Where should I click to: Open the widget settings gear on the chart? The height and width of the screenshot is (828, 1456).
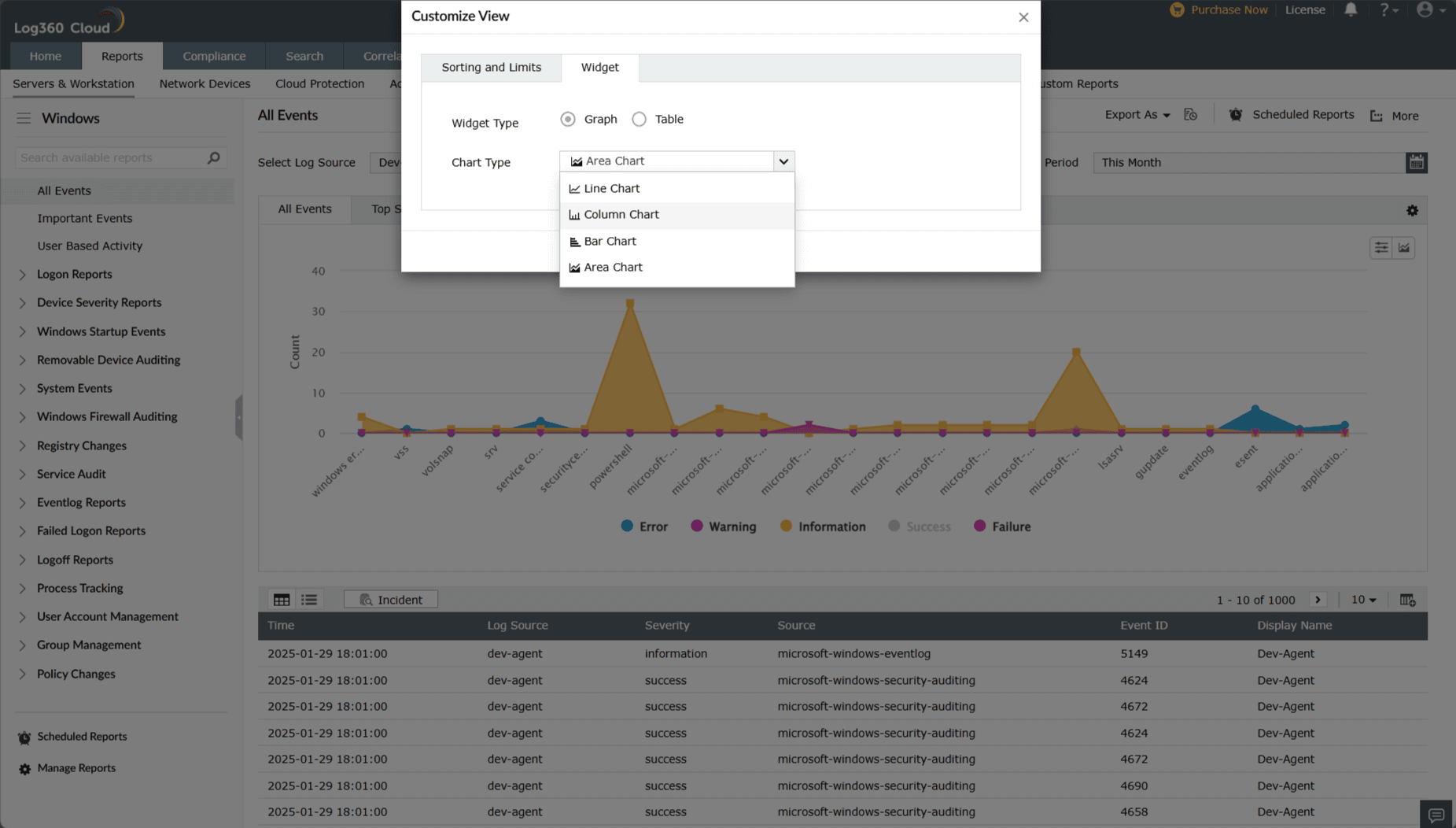1412,210
